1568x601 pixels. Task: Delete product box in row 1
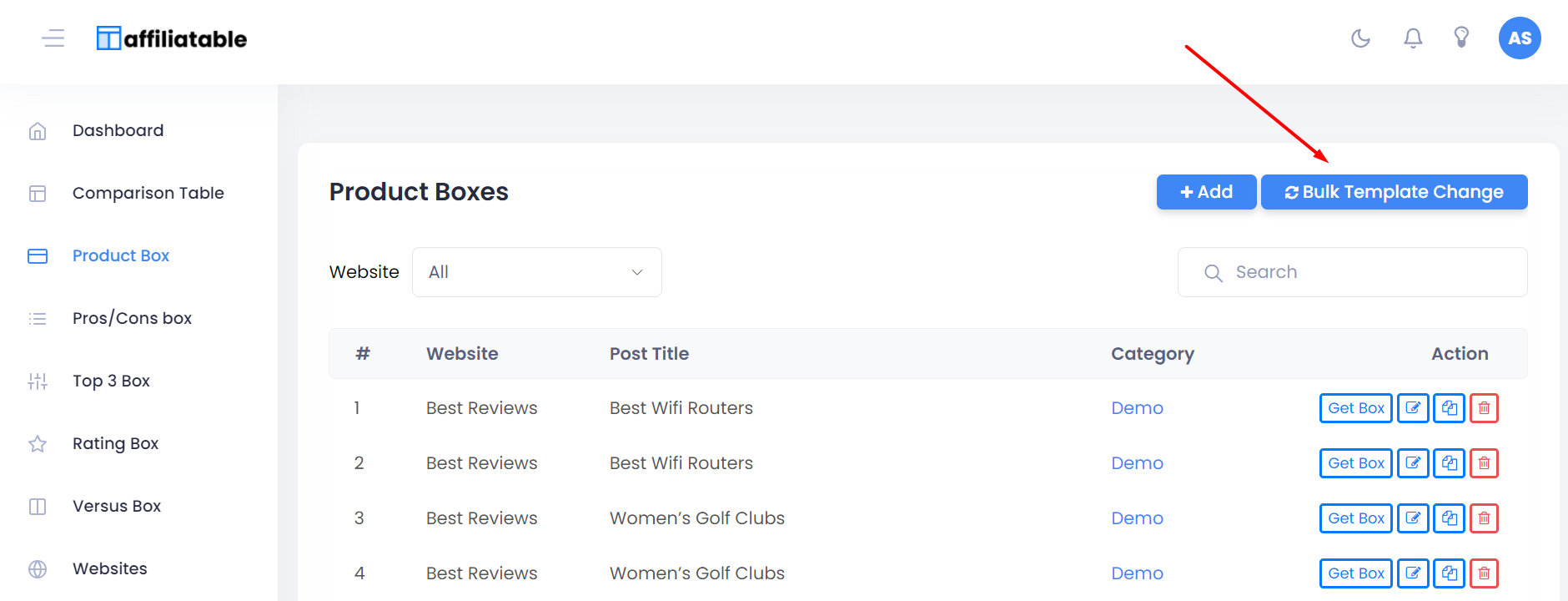pyautogui.click(x=1484, y=408)
